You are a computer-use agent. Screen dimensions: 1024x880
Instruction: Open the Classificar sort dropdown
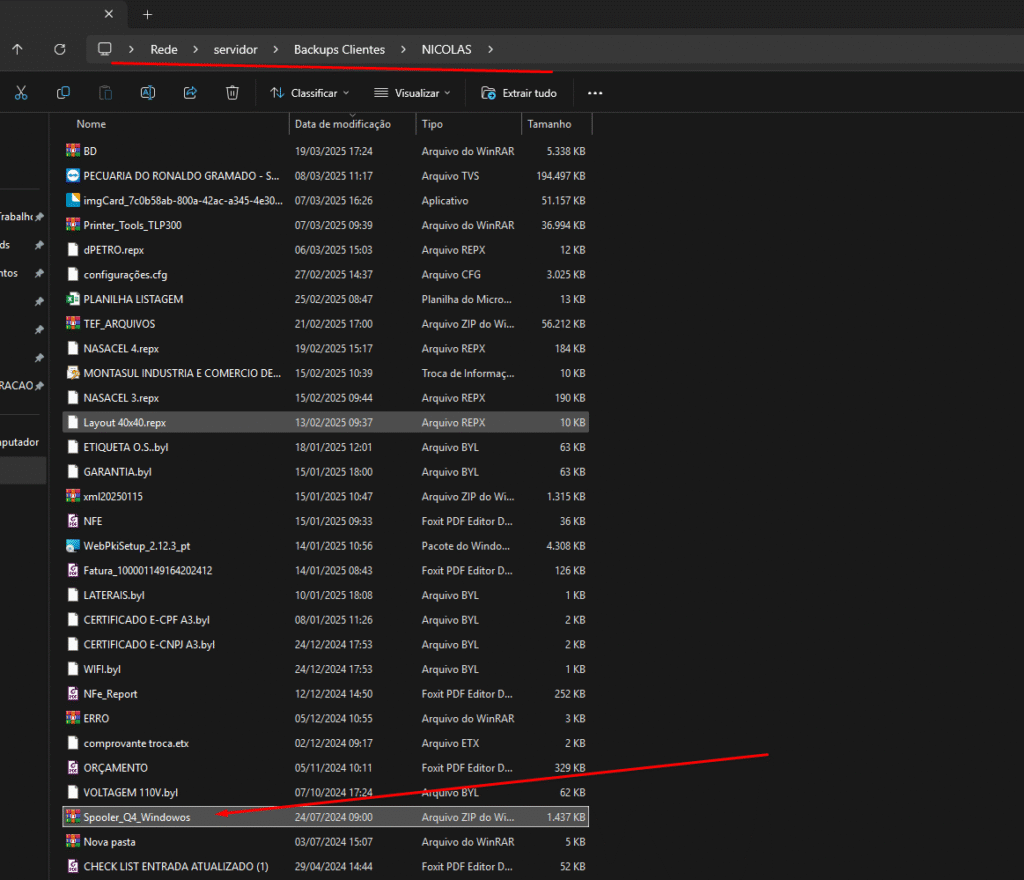pyautogui.click(x=310, y=93)
